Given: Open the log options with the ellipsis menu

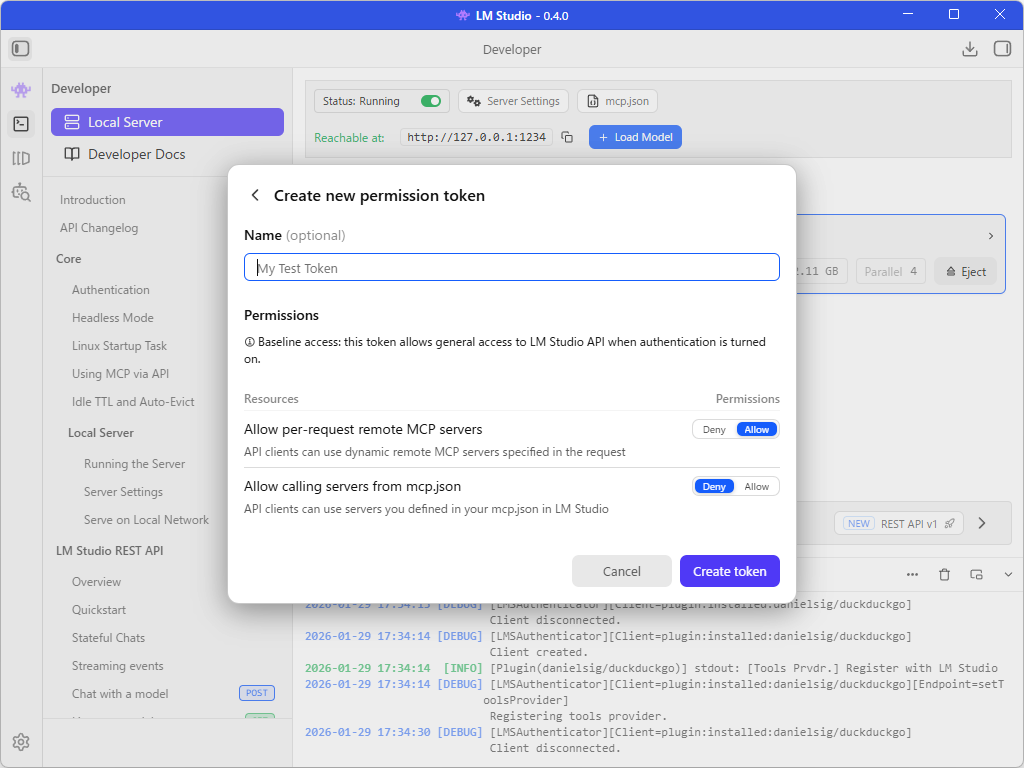Looking at the screenshot, I should [912, 575].
